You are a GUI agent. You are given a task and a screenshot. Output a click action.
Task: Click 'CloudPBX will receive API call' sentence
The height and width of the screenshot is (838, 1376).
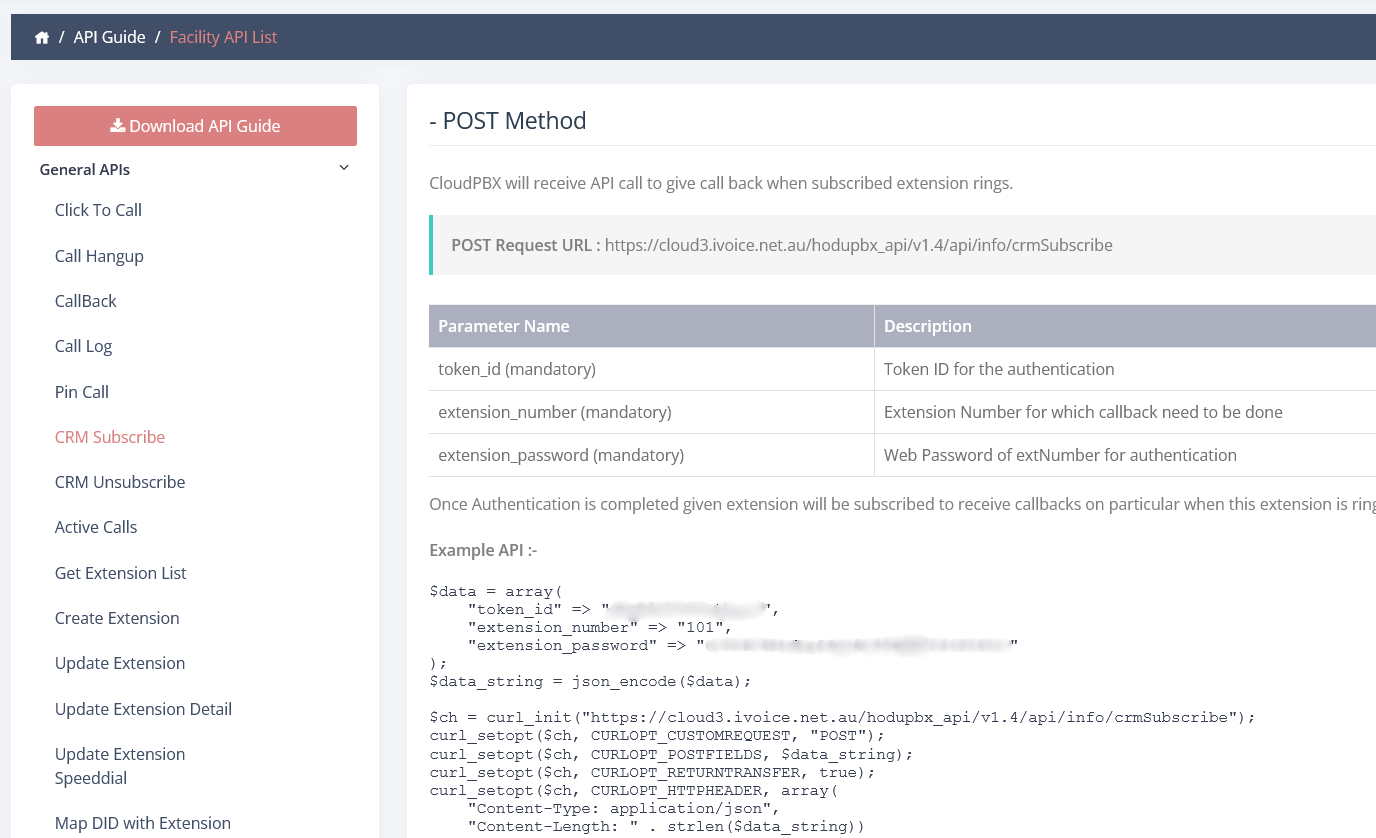(721, 184)
